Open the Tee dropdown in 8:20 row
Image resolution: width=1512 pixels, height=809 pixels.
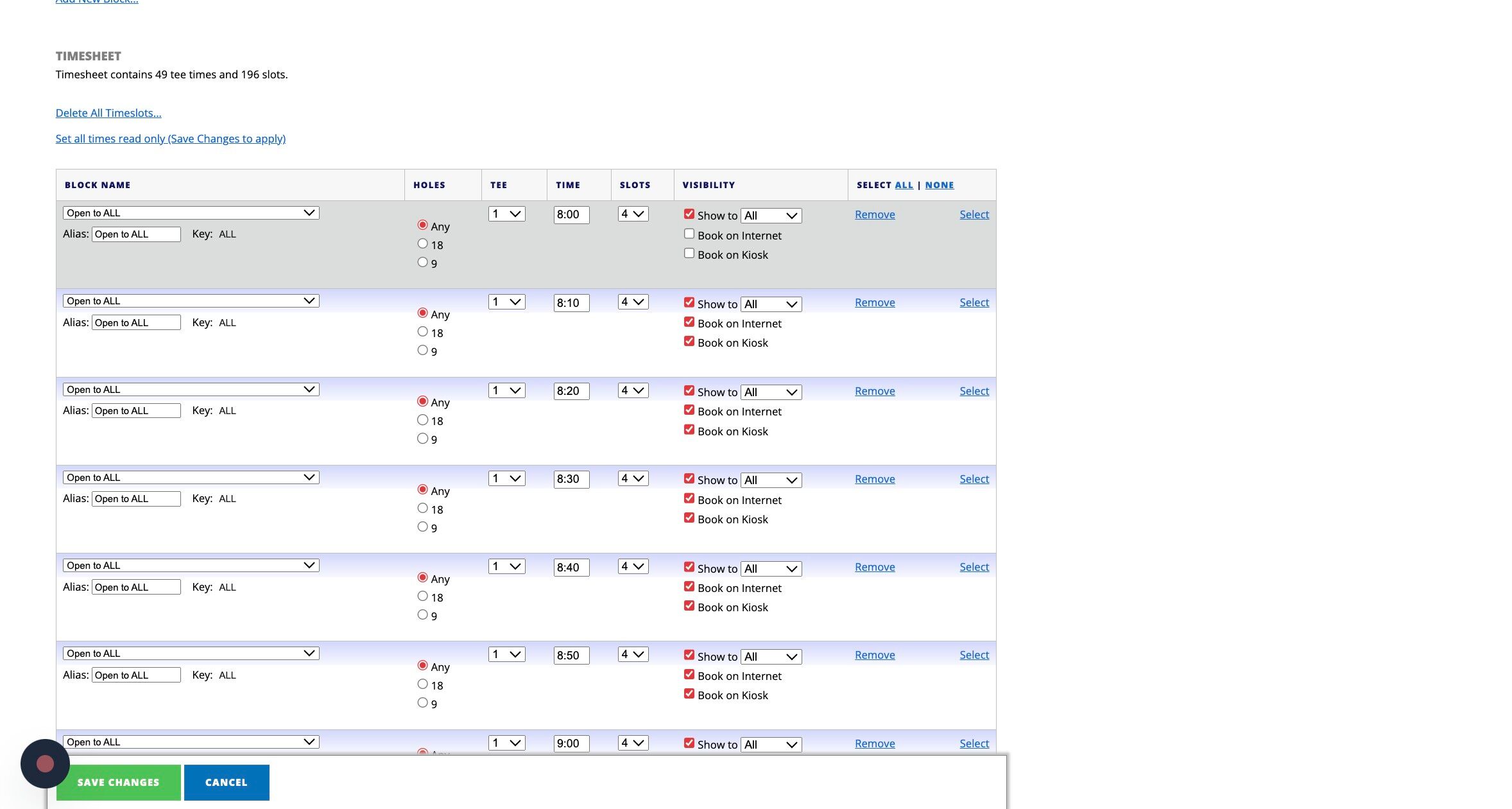point(506,390)
